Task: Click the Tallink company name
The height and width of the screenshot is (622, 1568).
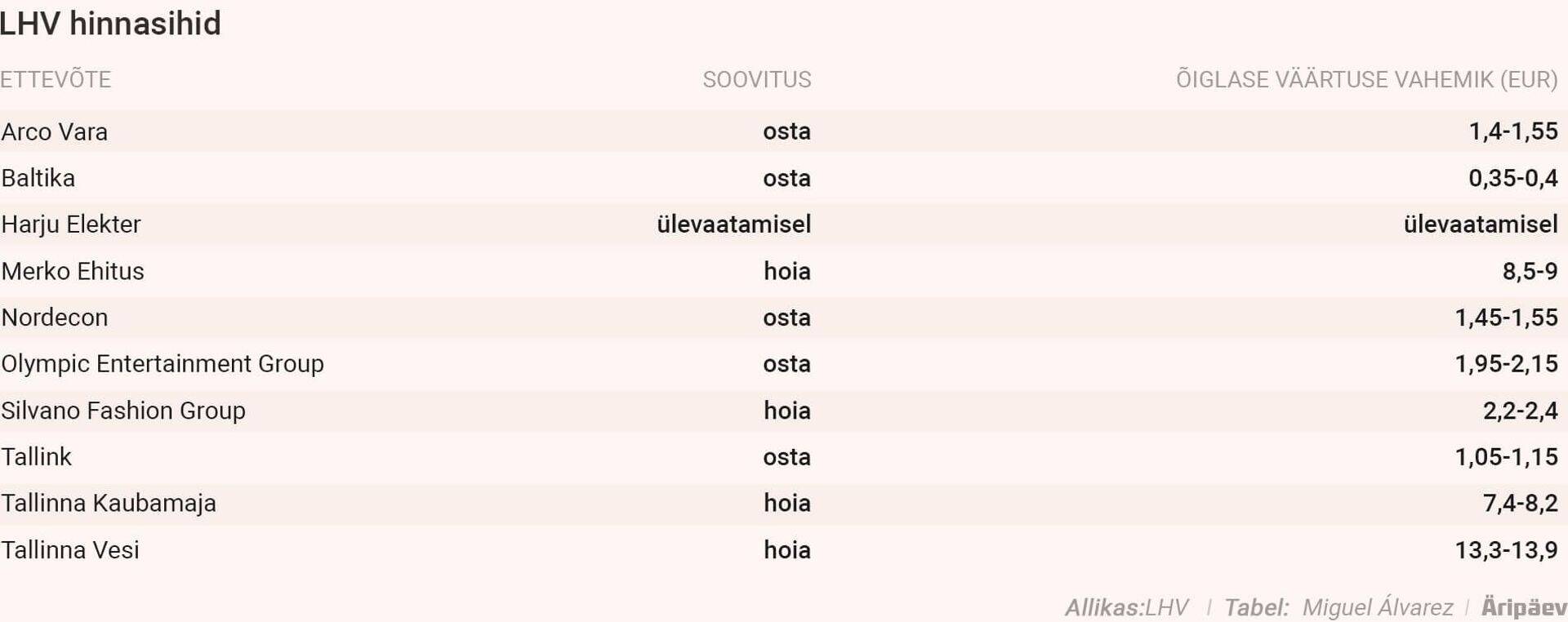Action: tap(37, 457)
